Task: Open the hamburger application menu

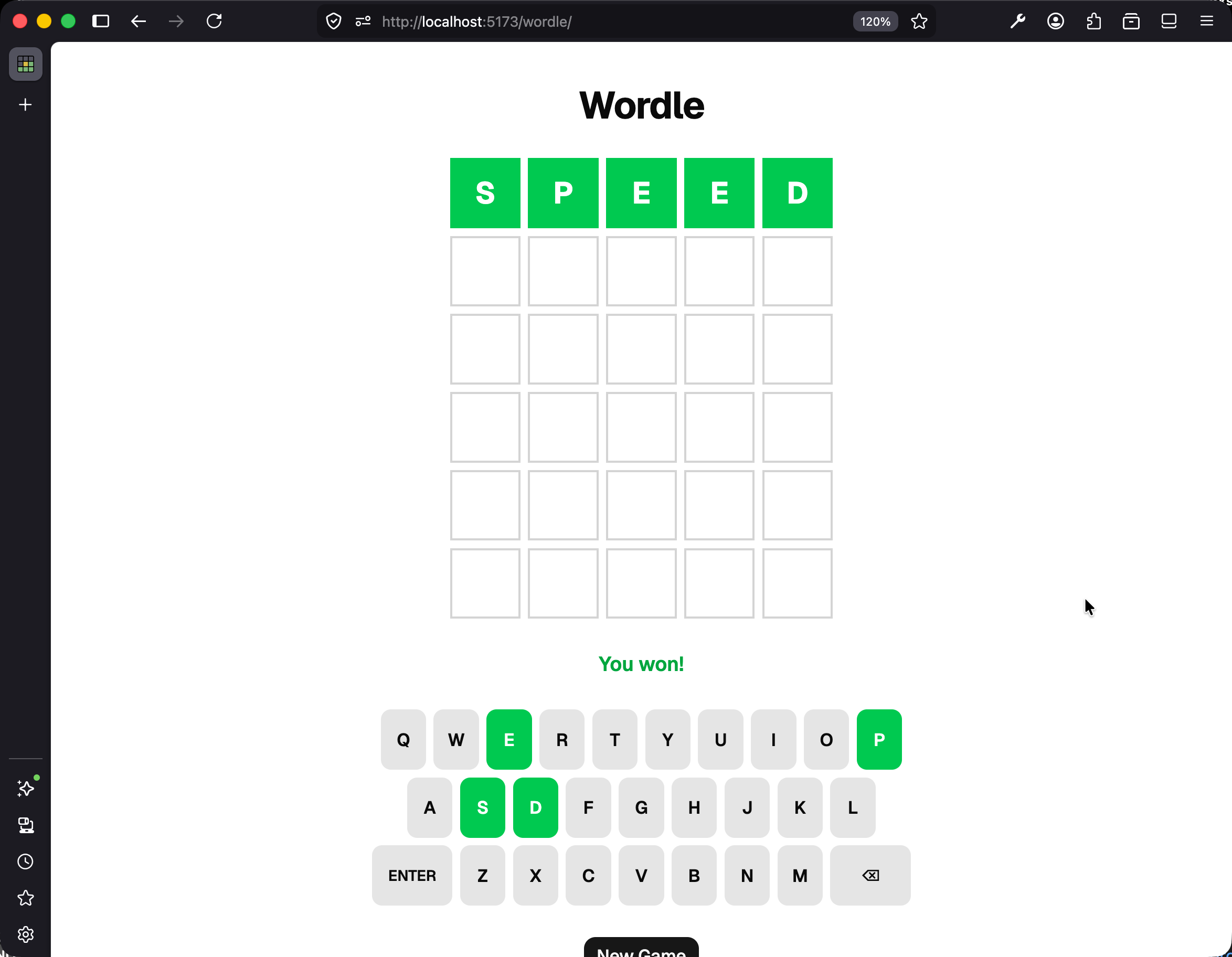Action: pyautogui.click(x=1207, y=22)
